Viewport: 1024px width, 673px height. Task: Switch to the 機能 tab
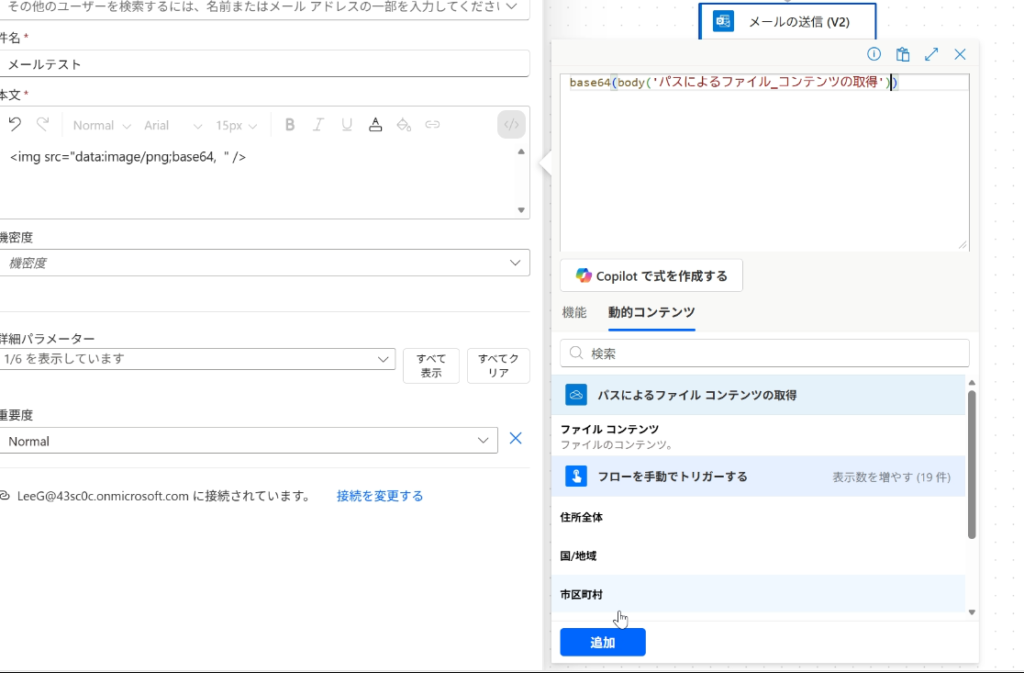point(574,312)
